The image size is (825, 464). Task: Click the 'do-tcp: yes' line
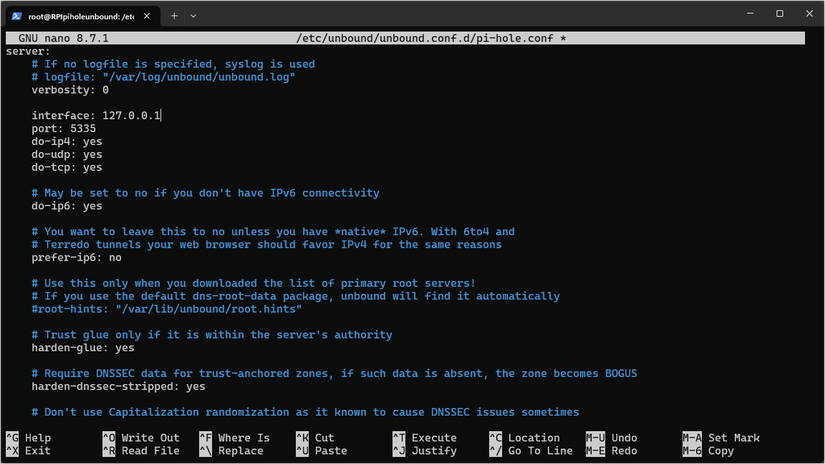pyautogui.click(x=67, y=167)
